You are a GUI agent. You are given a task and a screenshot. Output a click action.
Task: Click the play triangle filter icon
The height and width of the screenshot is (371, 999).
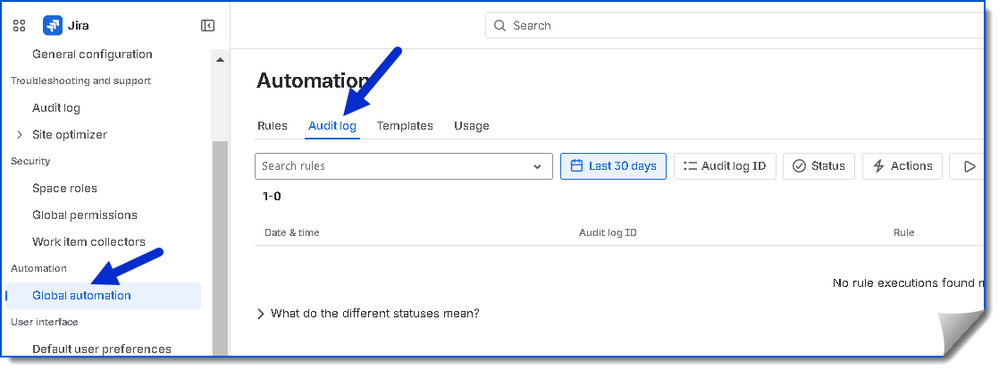(969, 166)
